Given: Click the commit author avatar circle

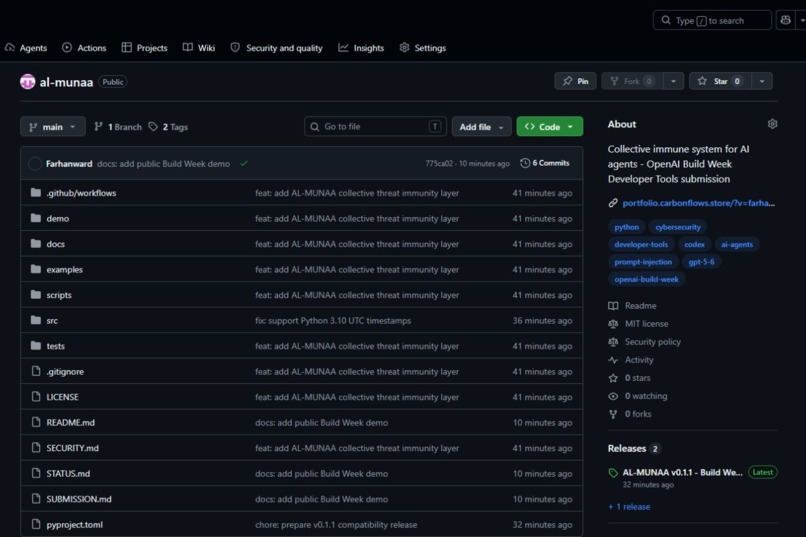Looking at the screenshot, I should [x=35, y=163].
